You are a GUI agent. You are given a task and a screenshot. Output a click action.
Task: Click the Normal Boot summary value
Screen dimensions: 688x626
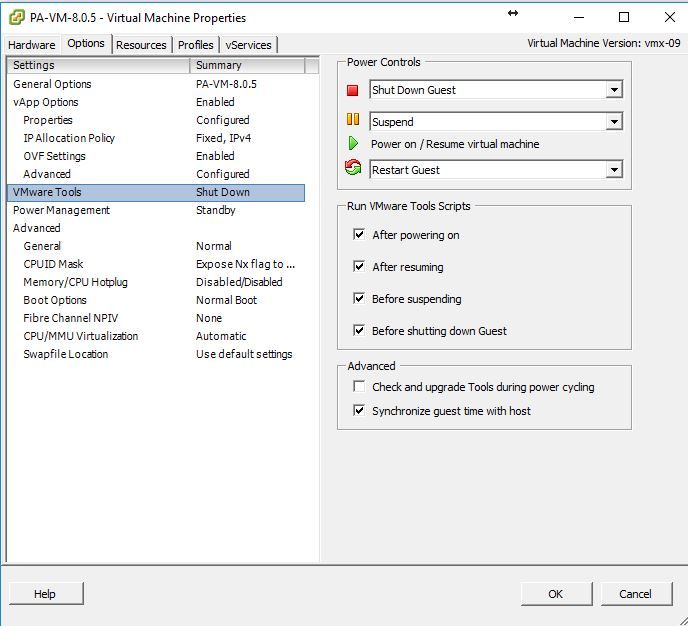coord(226,300)
